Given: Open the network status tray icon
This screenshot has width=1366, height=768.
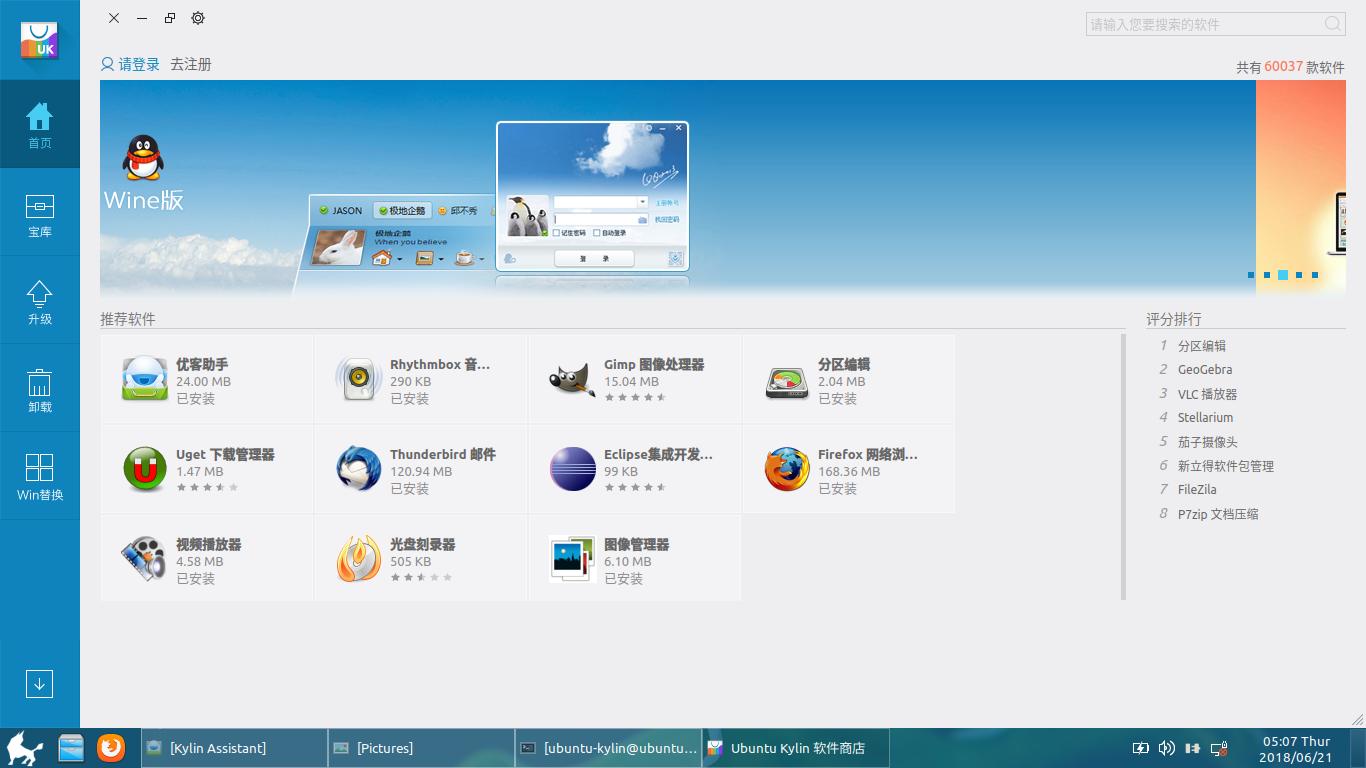Looking at the screenshot, I should 1219,748.
